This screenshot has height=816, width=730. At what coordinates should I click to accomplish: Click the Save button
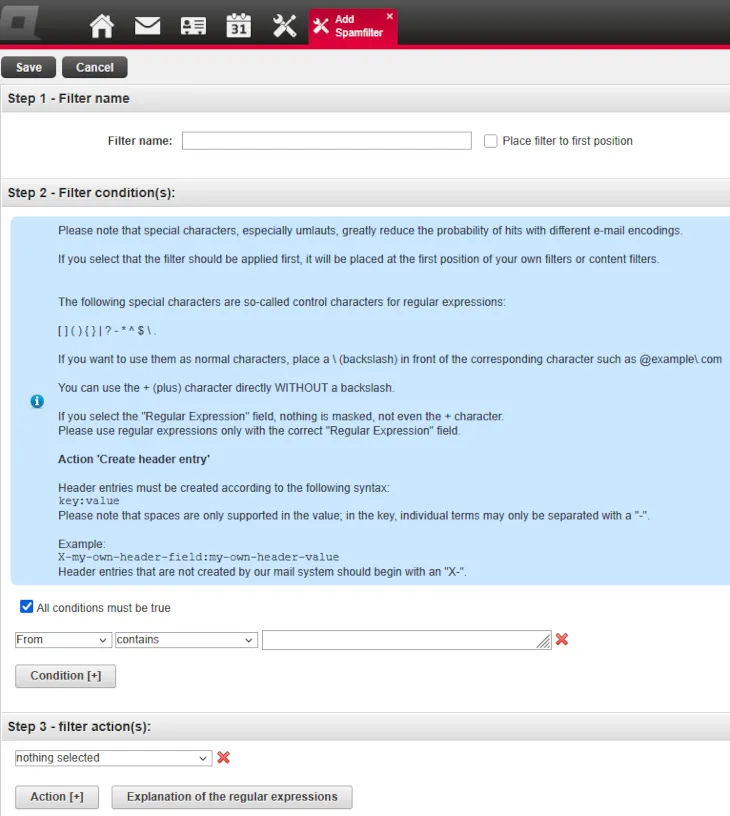[x=29, y=67]
